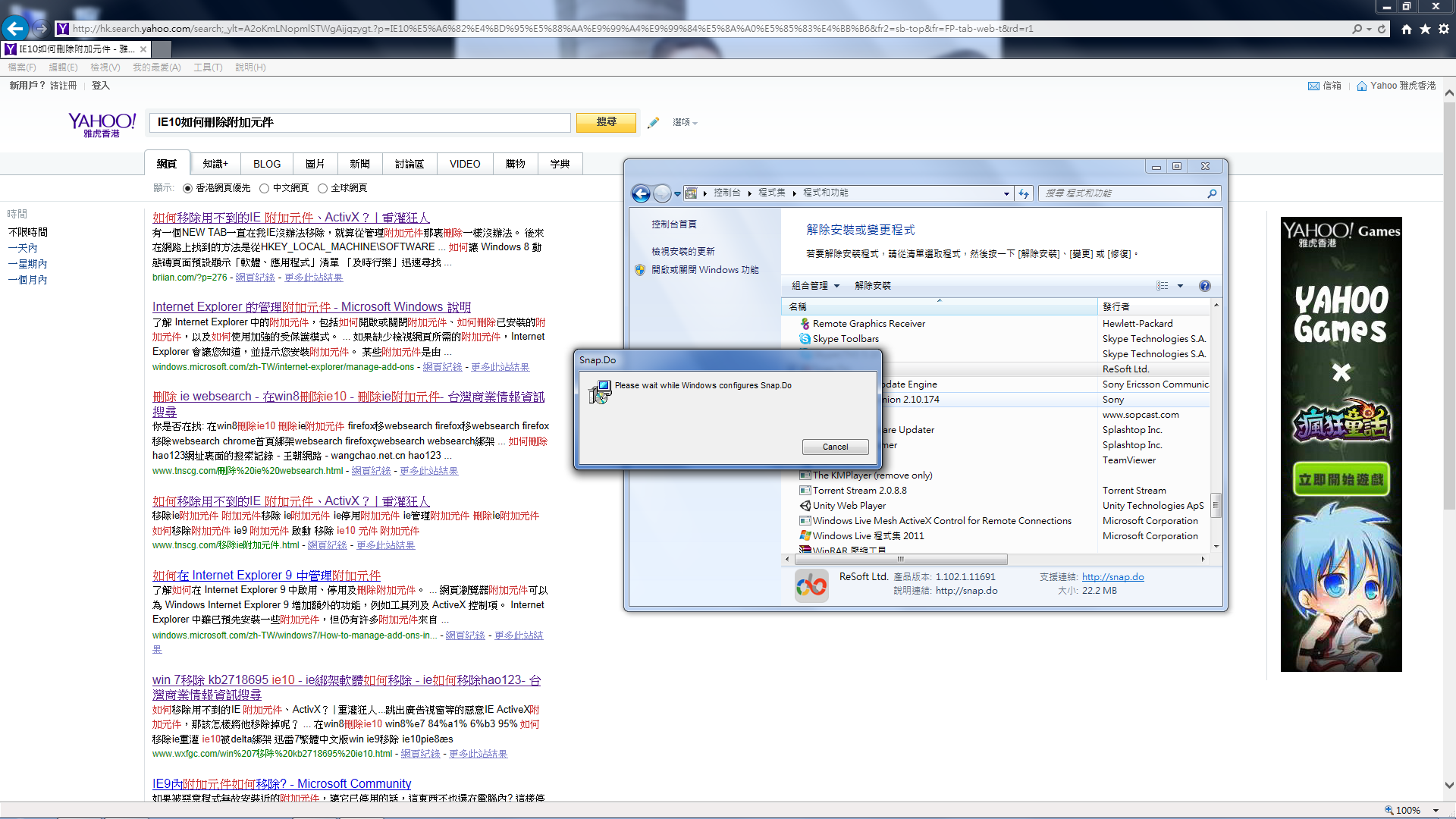This screenshot has width=1456, height=819.
Task: Go back in the Control Panel window
Action: tap(641, 193)
